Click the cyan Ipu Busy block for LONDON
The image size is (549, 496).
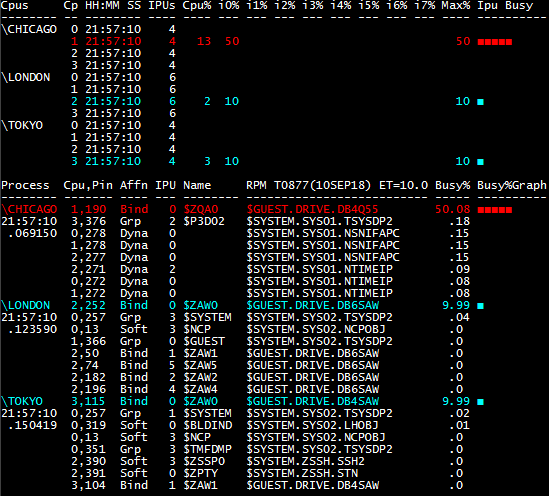click(x=481, y=102)
